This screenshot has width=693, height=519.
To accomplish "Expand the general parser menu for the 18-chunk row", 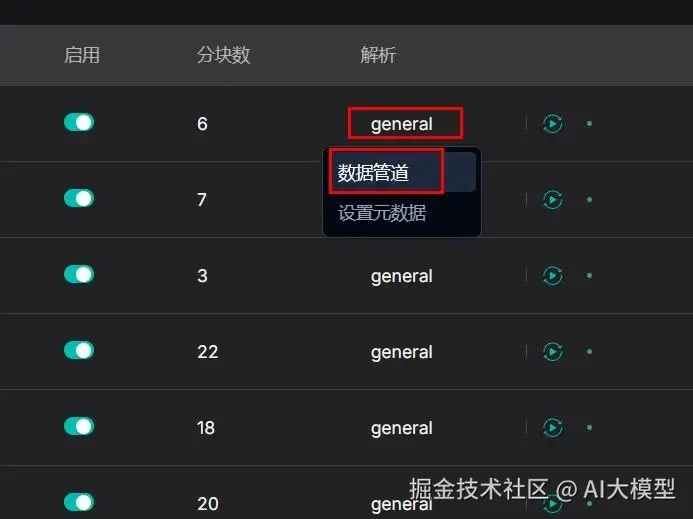I will (x=401, y=428).
